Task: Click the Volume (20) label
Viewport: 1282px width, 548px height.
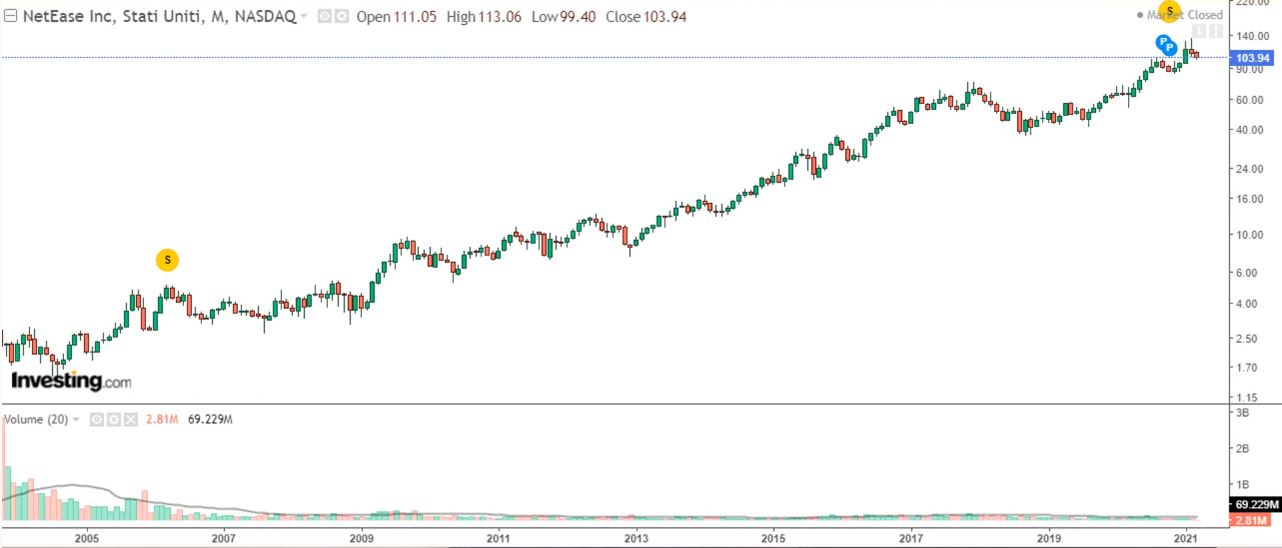Action: click(x=35, y=420)
